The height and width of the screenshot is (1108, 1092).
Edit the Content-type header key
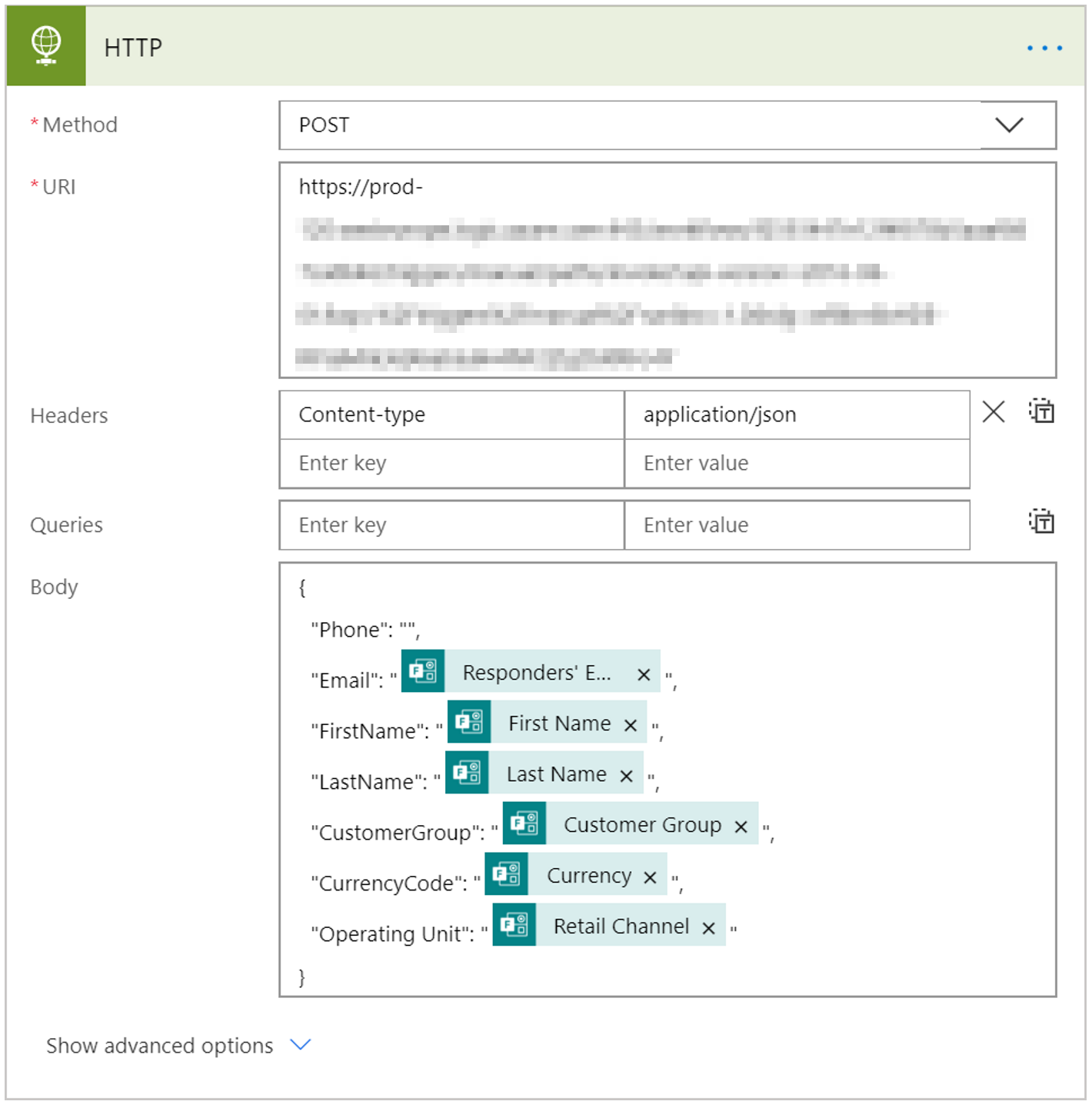click(x=451, y=415)
